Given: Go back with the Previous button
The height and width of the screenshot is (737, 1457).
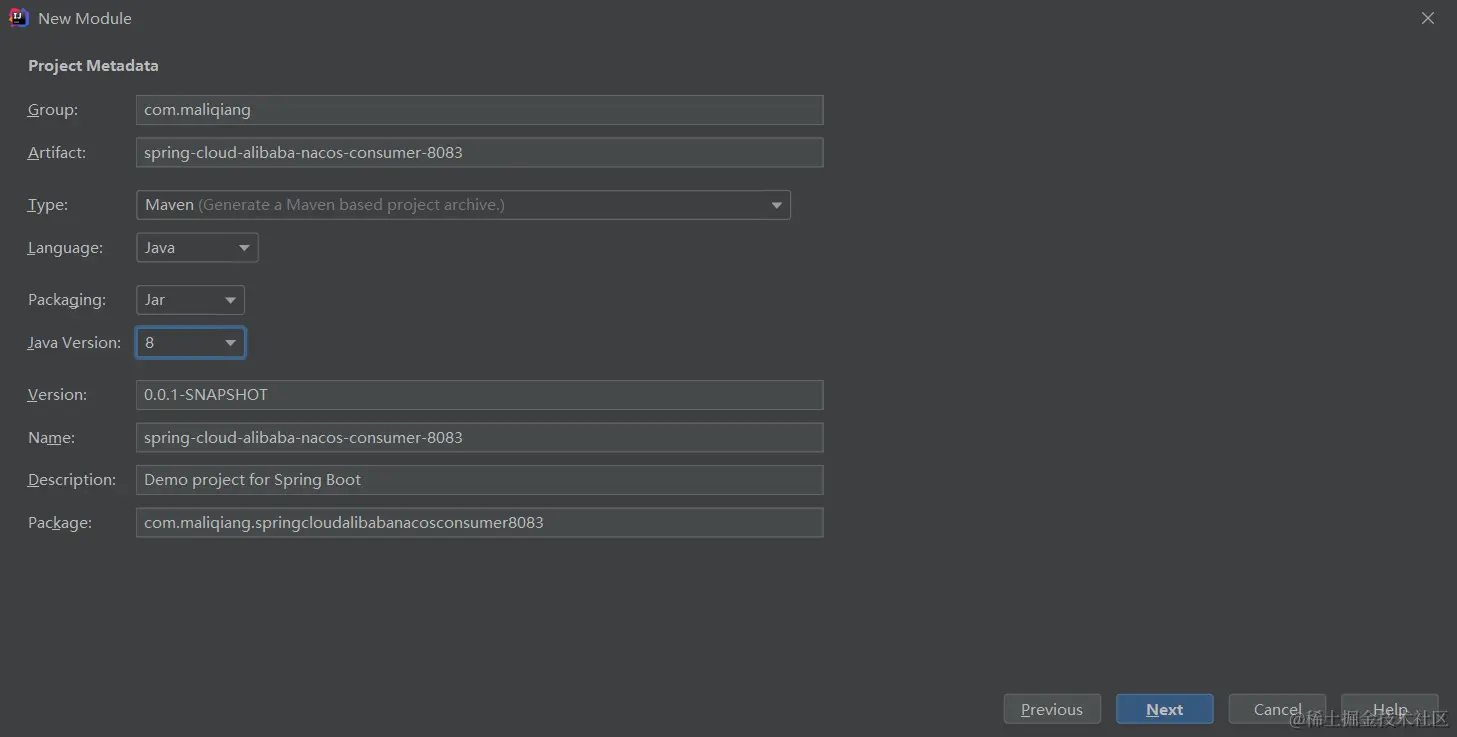Looking at the screenshot, I should pyautogui.click(x=1052, y=709).
